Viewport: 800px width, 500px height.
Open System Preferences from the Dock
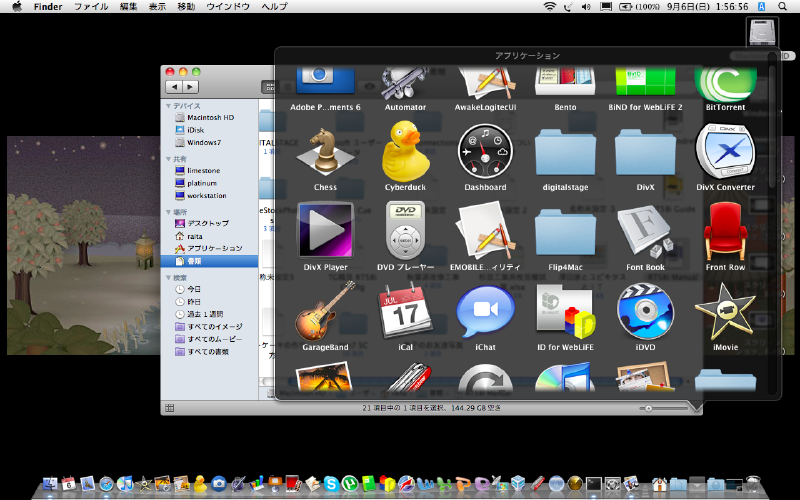(612, 483)
